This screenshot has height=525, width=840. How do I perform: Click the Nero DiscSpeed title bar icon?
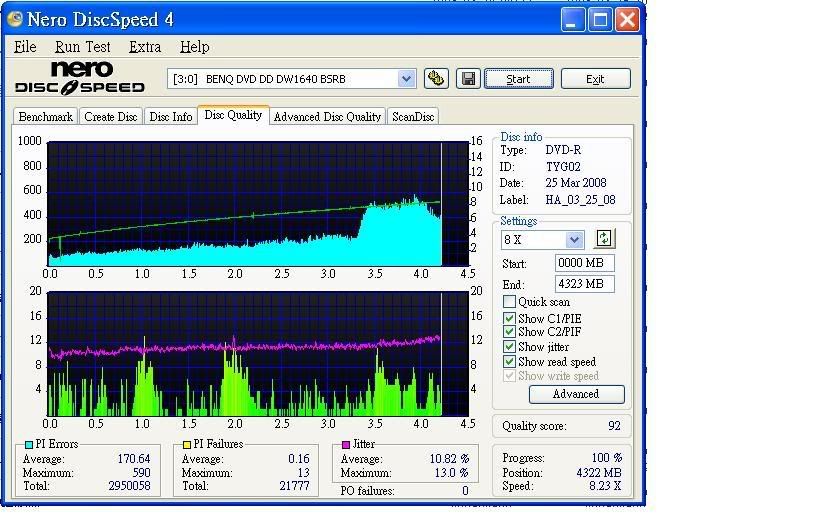coord(15,19)
